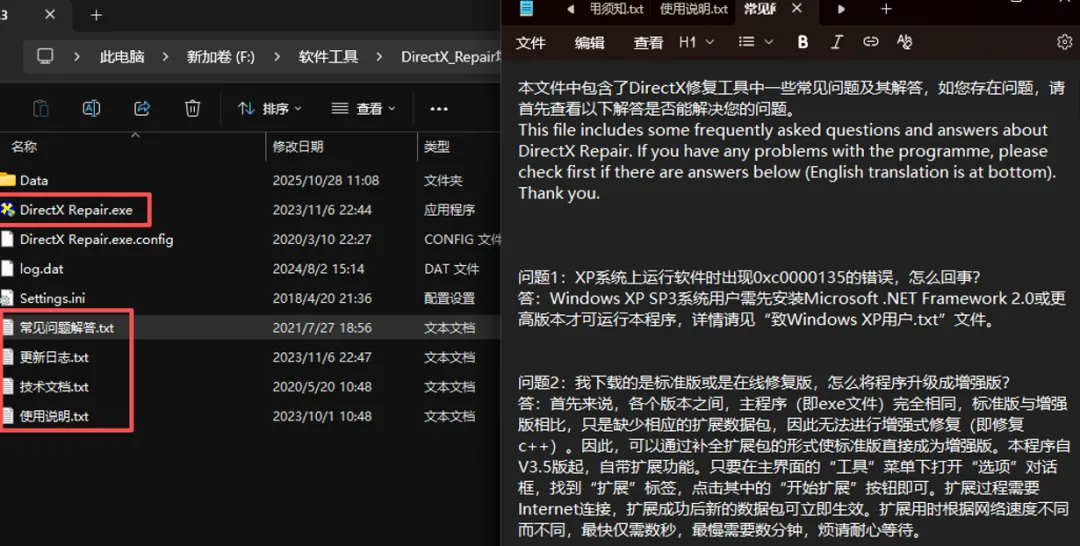Click the 问题1 line in Notepad text
The image size is (1080, 546).
tap(749, 277)
